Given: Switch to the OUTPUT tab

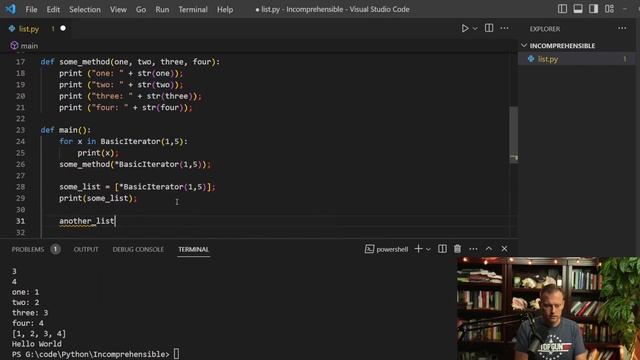Looking at the screenshot, I should (x=86, y=249).
